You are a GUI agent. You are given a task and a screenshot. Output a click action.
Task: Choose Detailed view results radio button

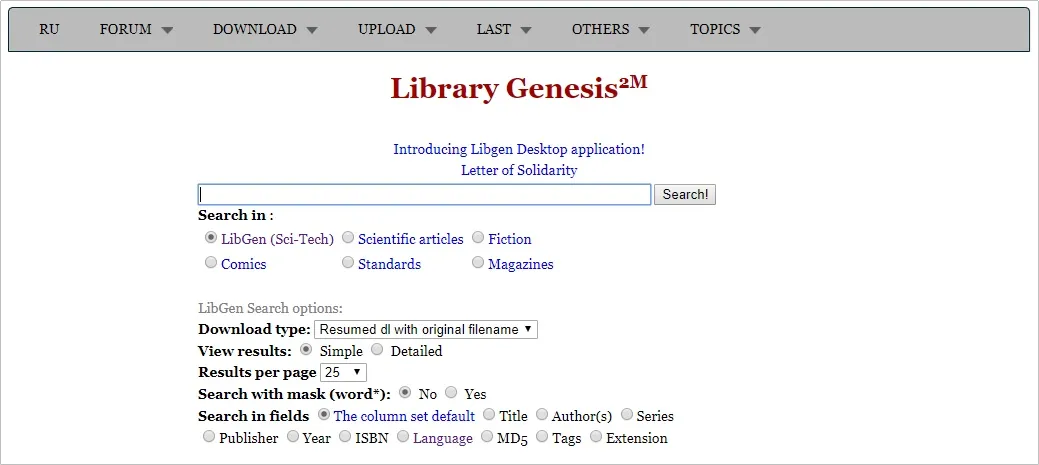point(376,349)
